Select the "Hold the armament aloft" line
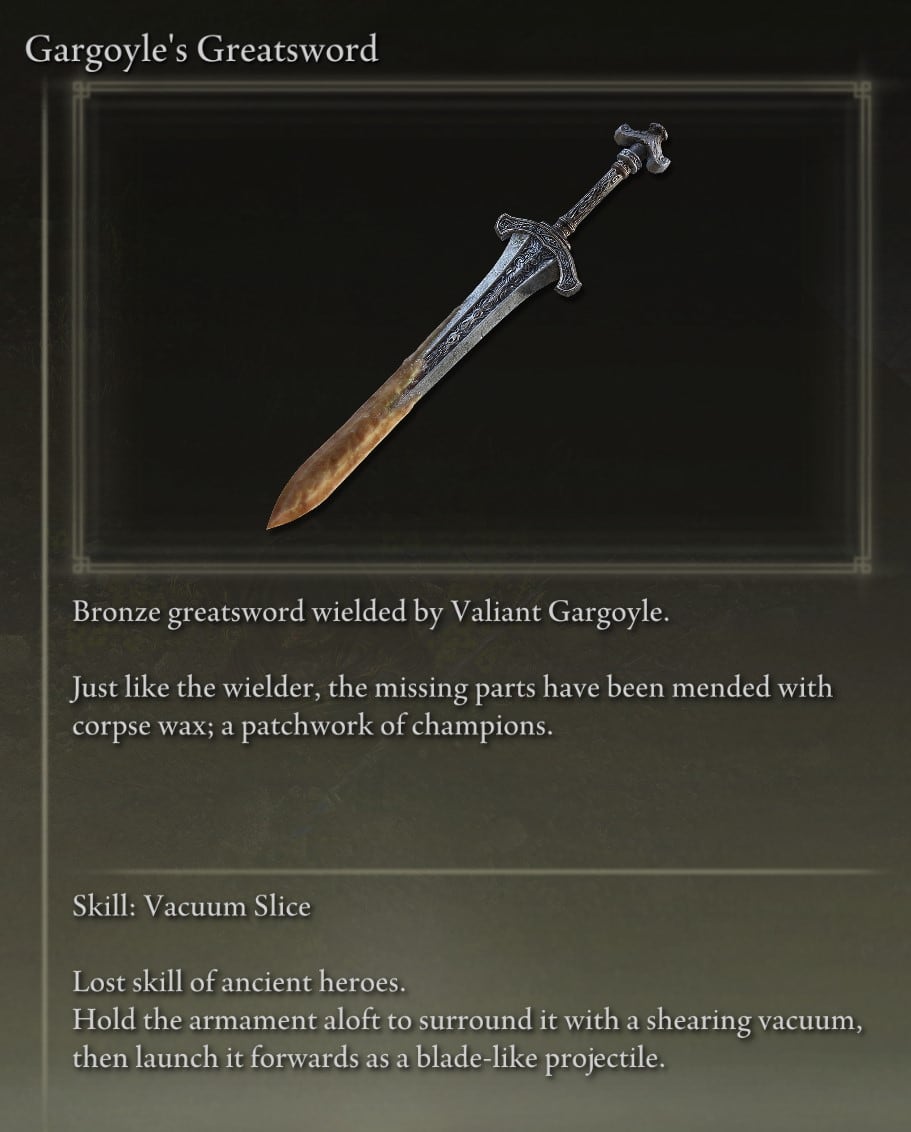Viewport: 911px width, 1132px height. coord(467,1021)
